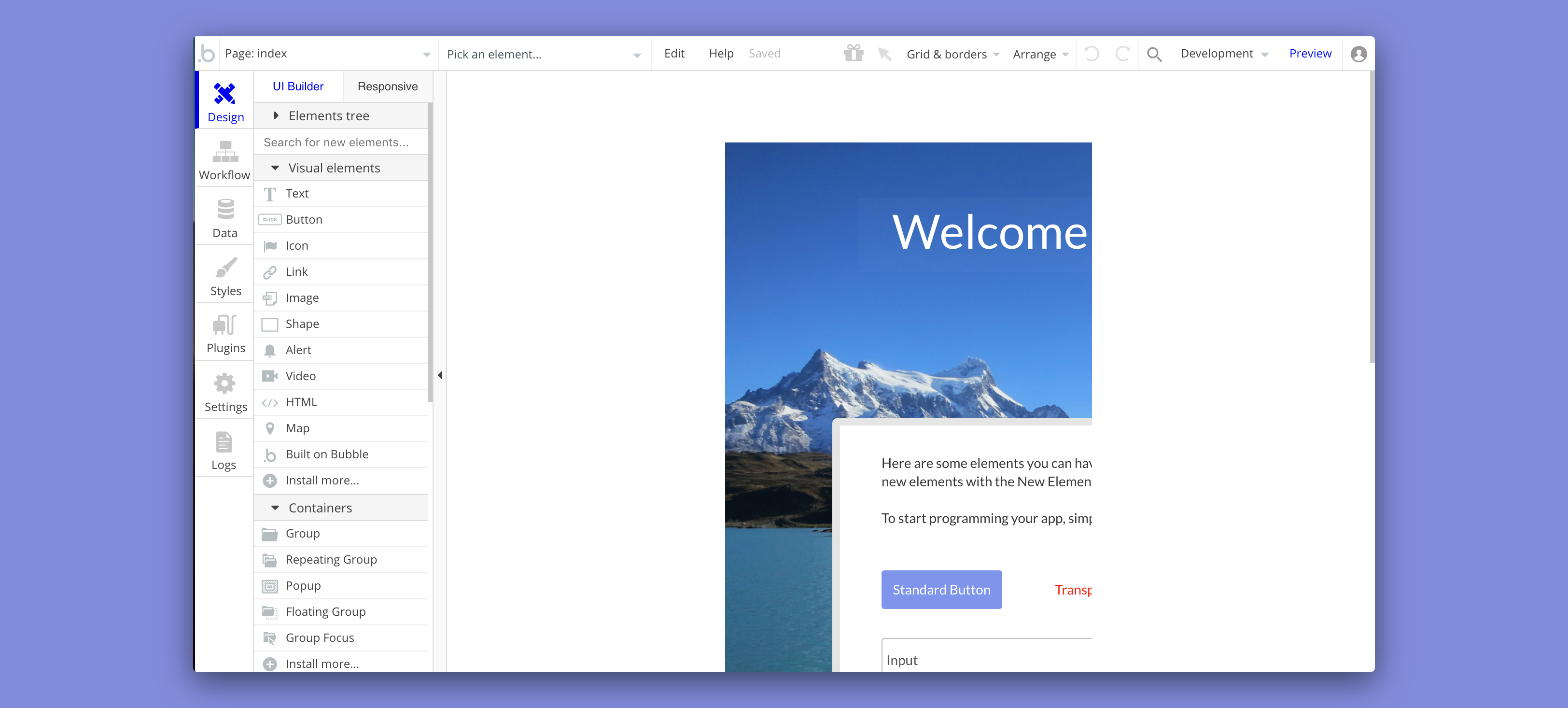Screen dimensions: 1568x708
Task: Select the Group Focus container
Action: (341, 638)
